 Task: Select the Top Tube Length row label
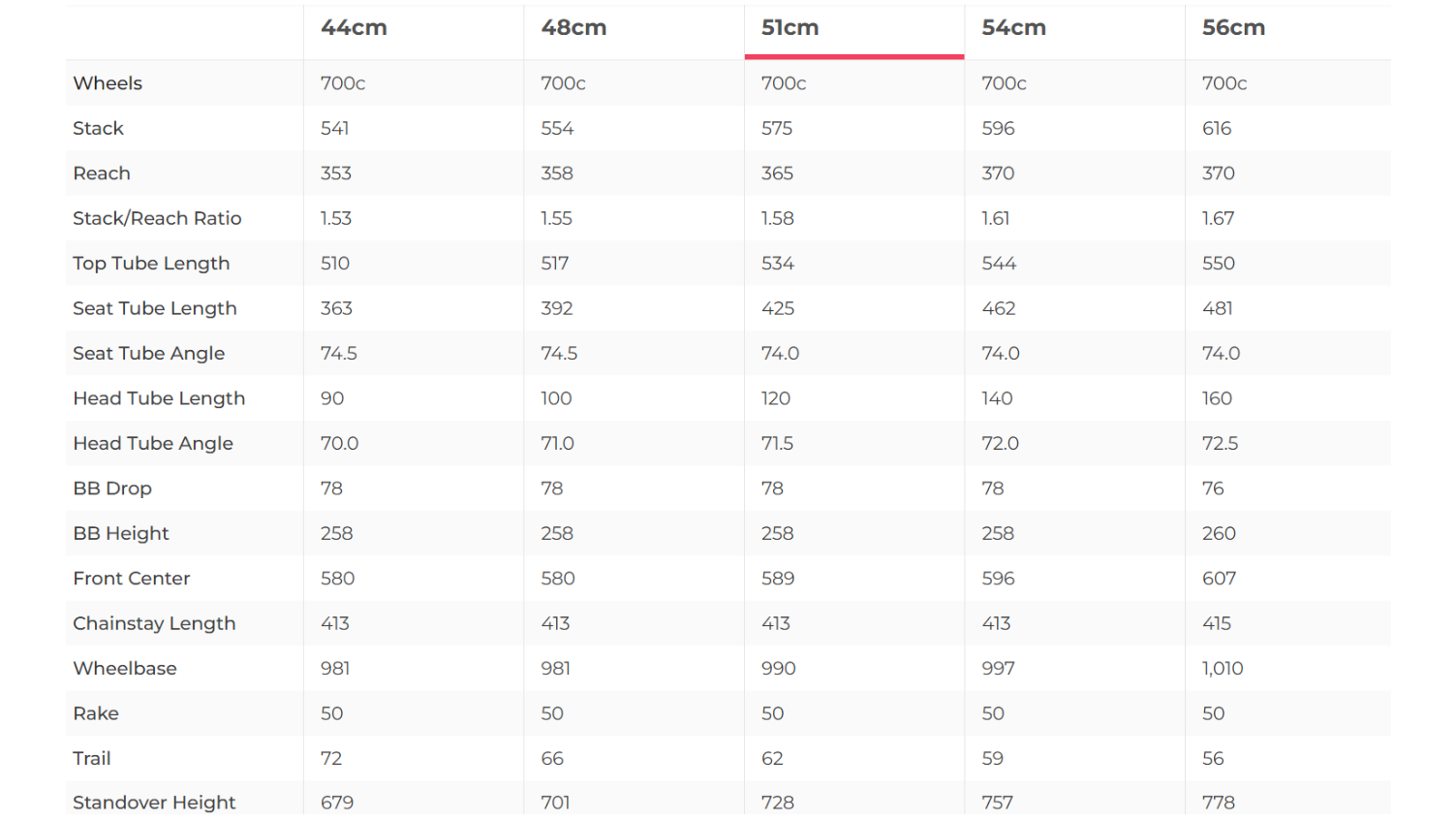pos(151,264)
